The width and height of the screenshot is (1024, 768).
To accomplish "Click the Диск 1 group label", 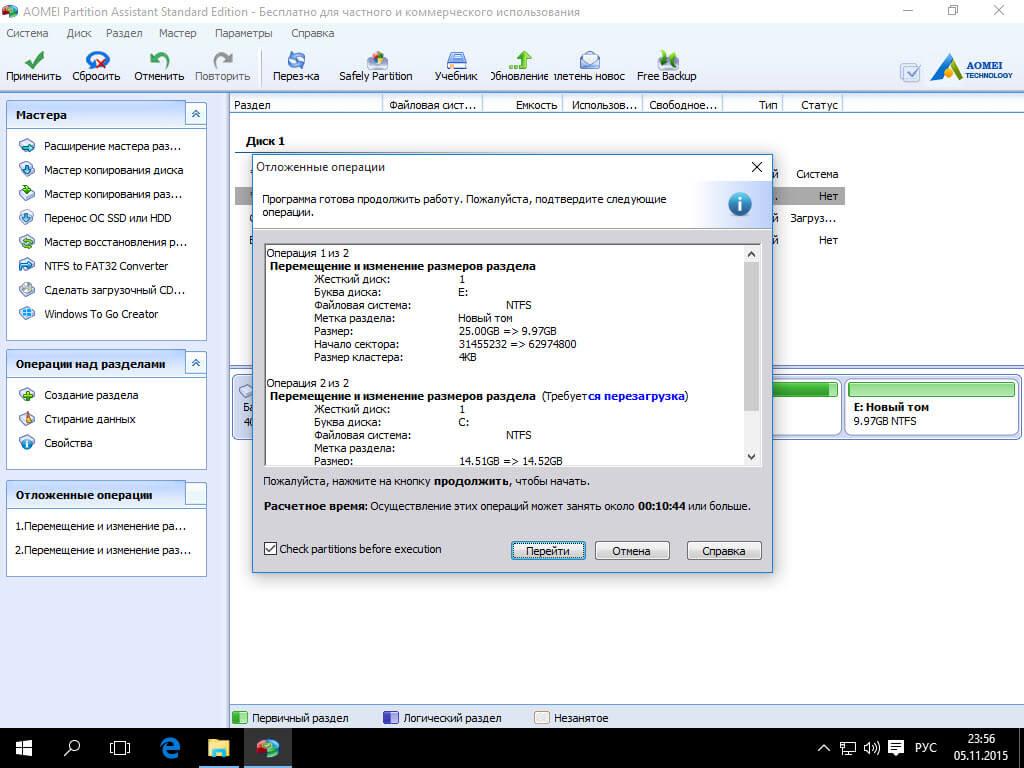I will click(265, 141).
